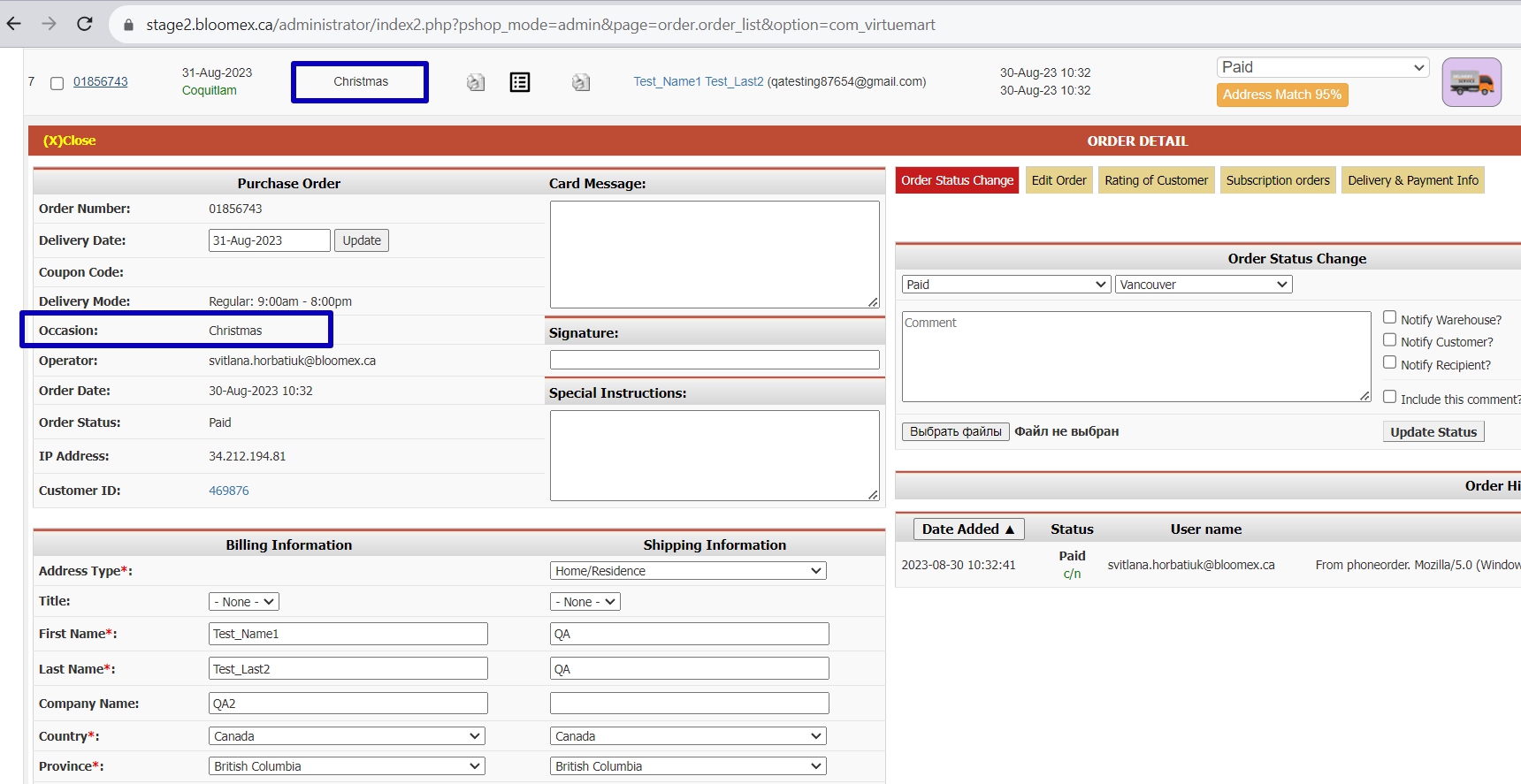1521x784 pixels.
Task: Open the shipping Country dropdown
Action: click(x=688, y=736)
